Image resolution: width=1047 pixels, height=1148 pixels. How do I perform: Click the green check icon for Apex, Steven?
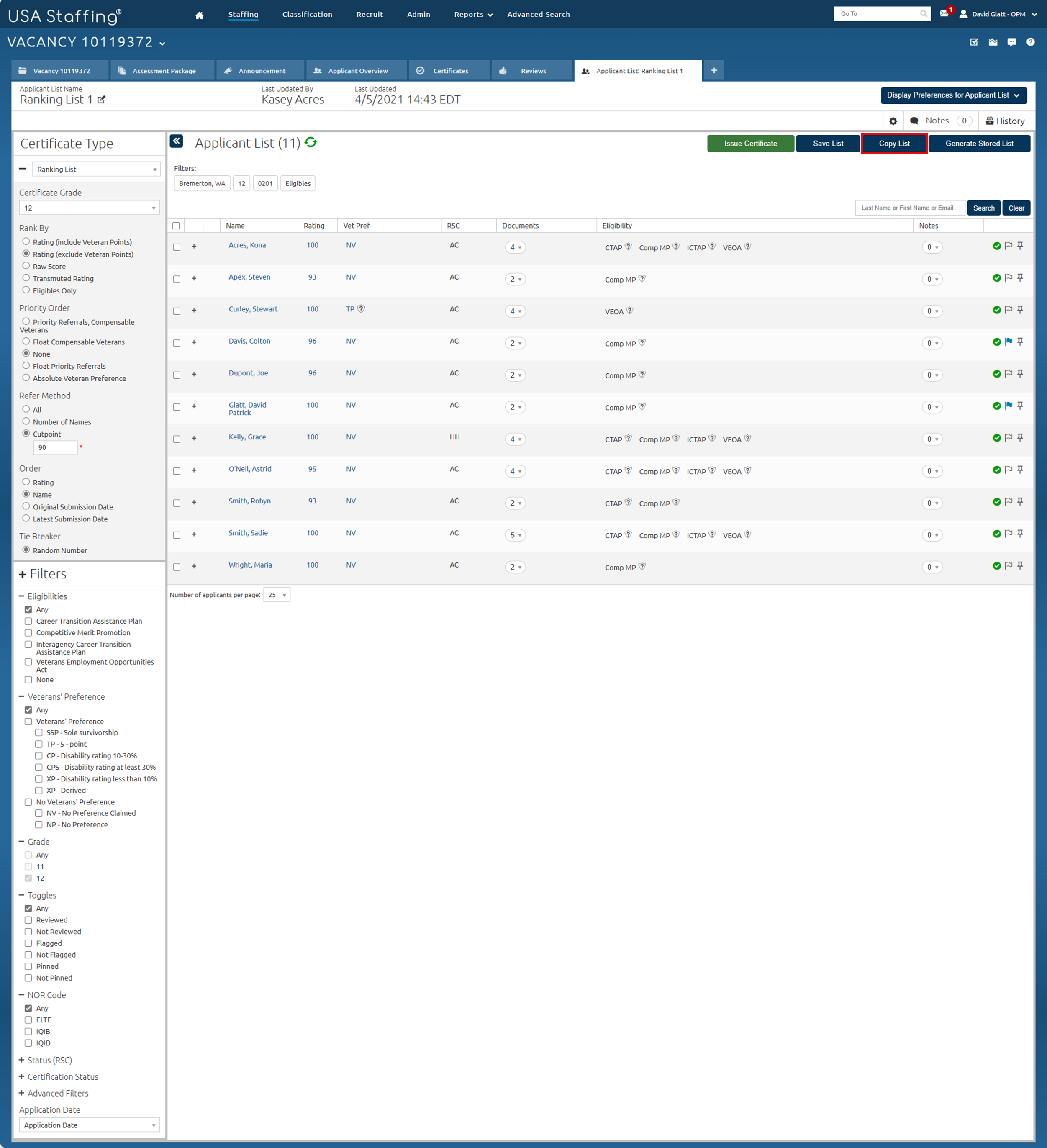(x=997, y=278)
